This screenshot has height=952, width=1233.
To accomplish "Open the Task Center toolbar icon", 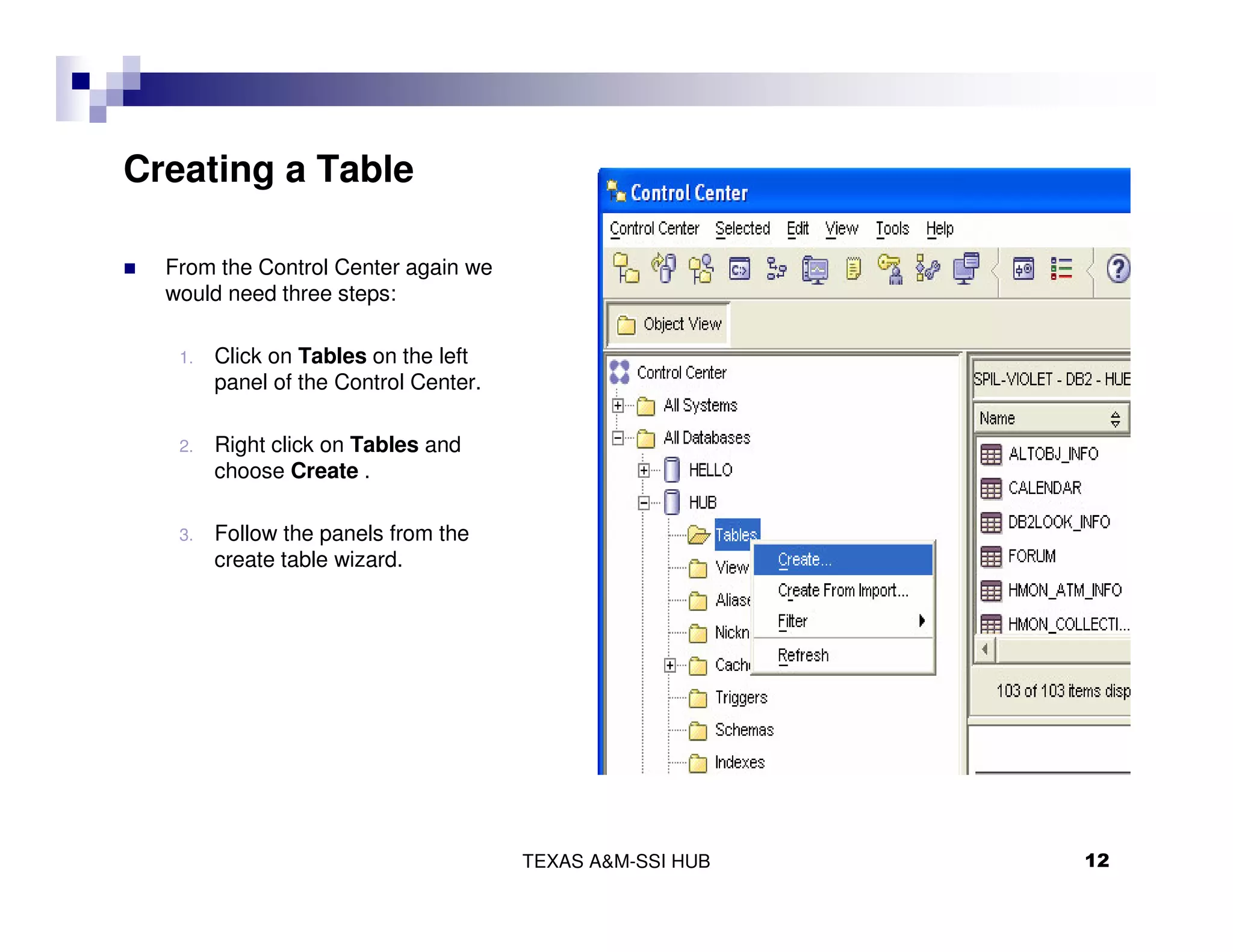I will 777,268.
